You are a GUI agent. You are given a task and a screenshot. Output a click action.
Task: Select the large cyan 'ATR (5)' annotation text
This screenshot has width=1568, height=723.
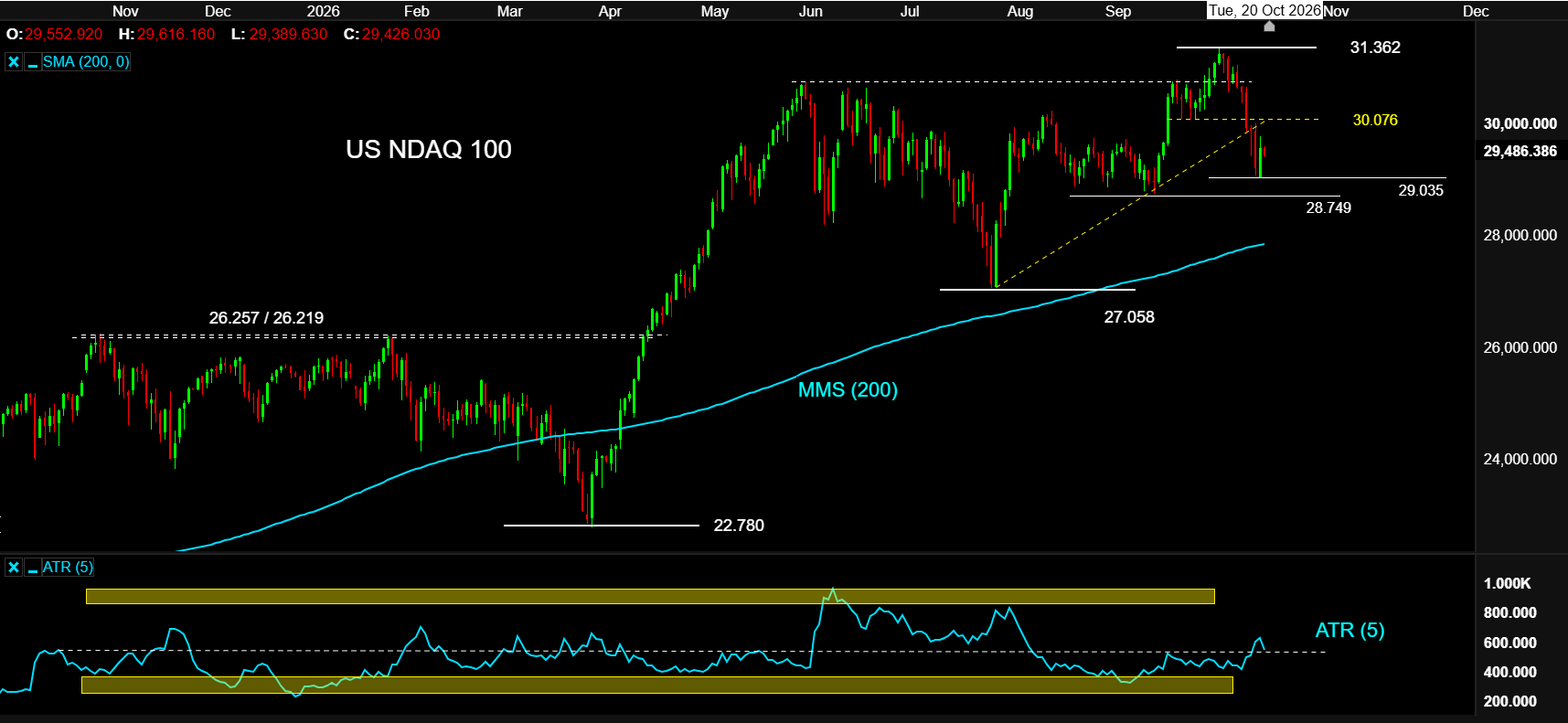(x=1349, y=631)
